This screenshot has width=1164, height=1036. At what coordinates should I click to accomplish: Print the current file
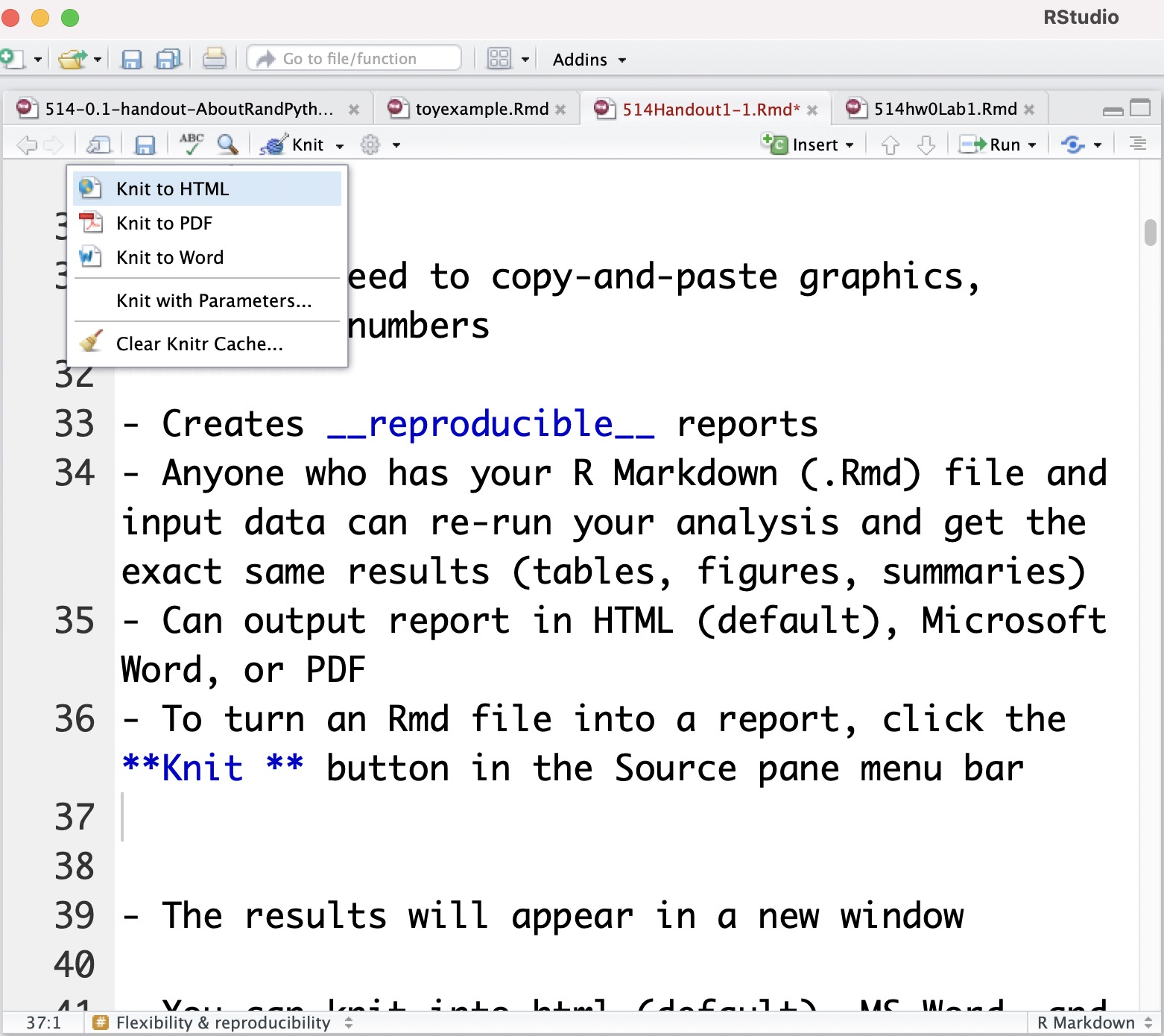pos(214,58)
